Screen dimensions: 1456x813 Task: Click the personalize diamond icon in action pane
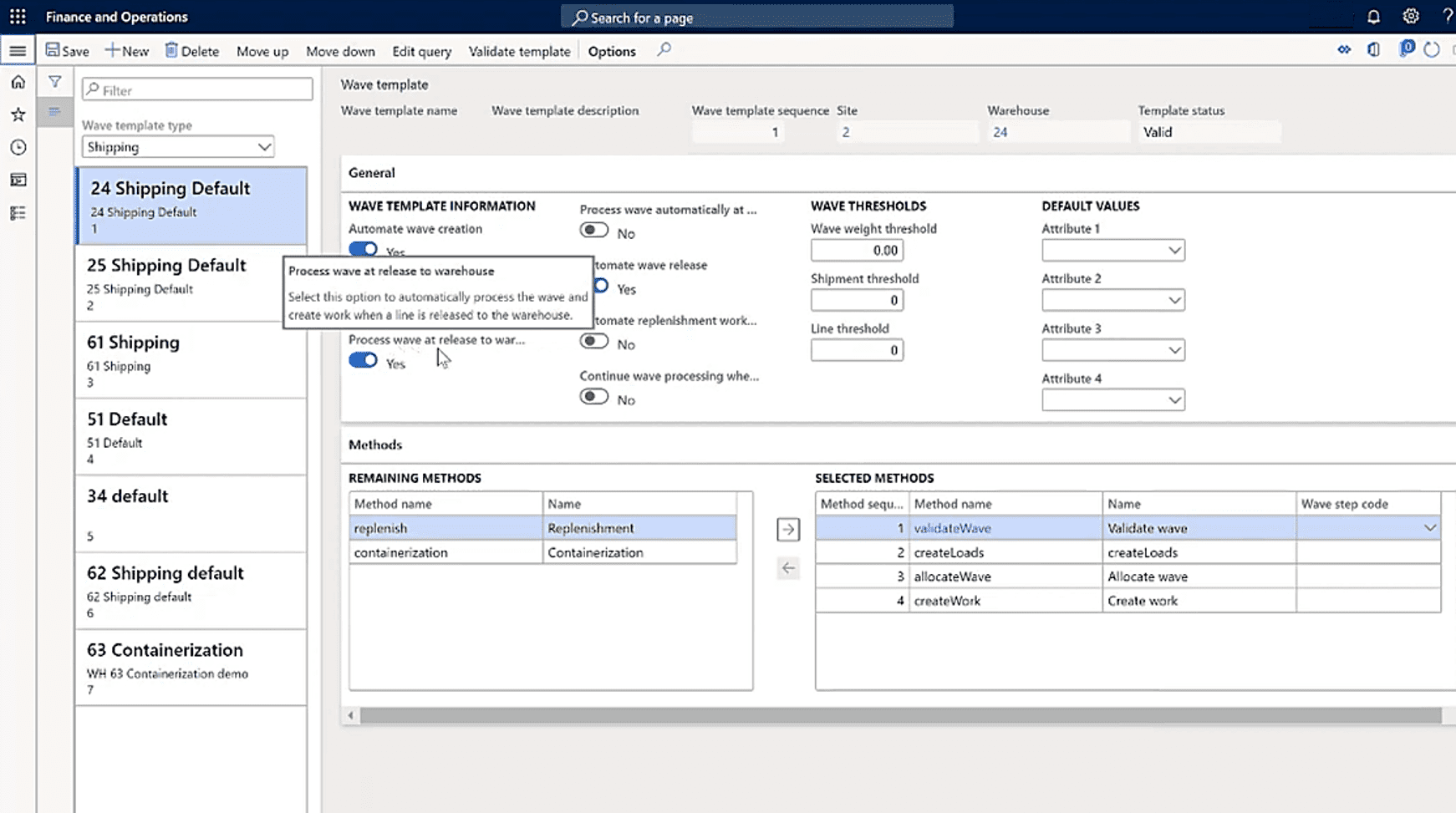point(1344,50)
